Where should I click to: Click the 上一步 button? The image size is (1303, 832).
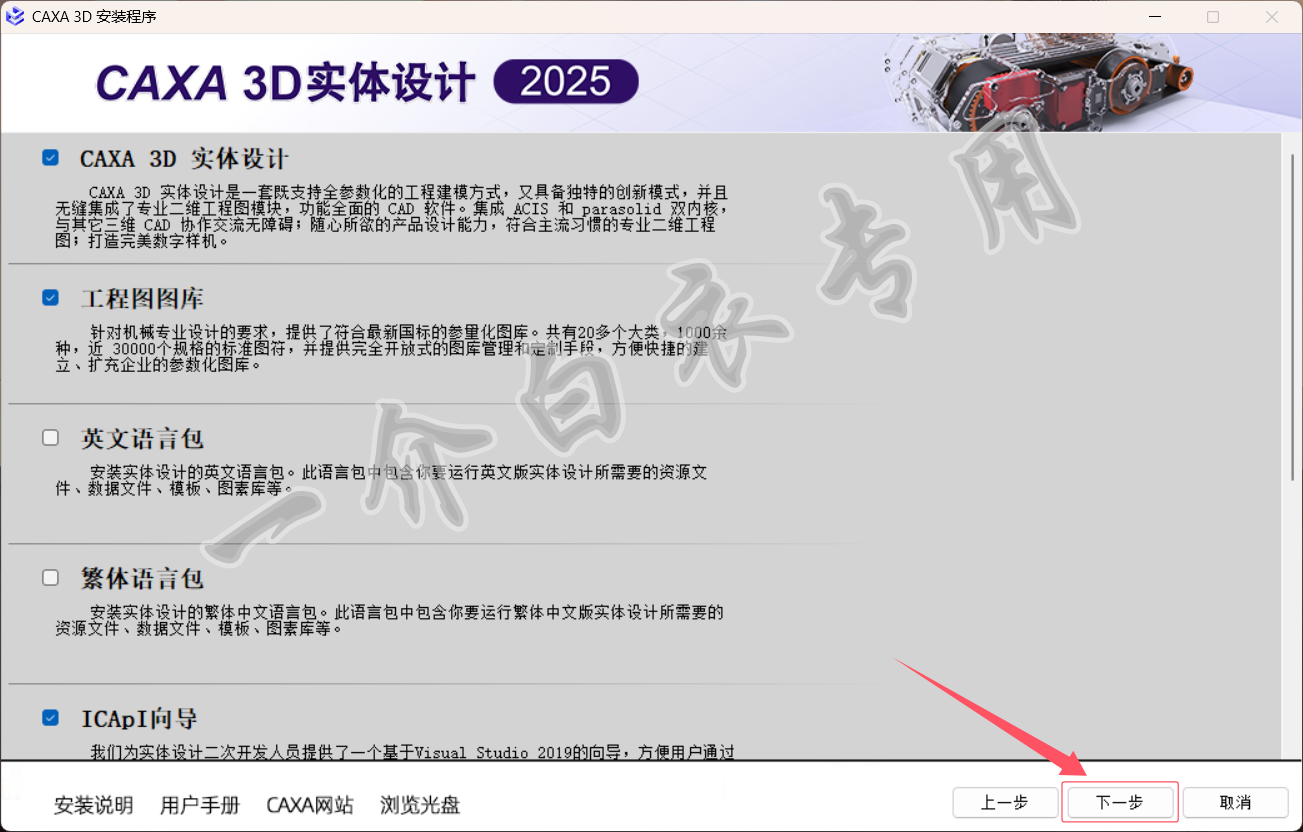(1004, 802)
